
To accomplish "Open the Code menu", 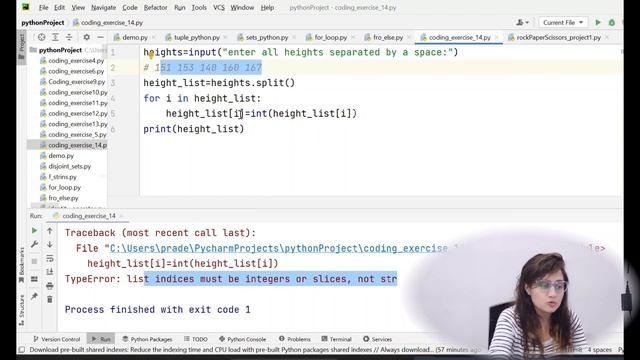I will pos(130,7).
